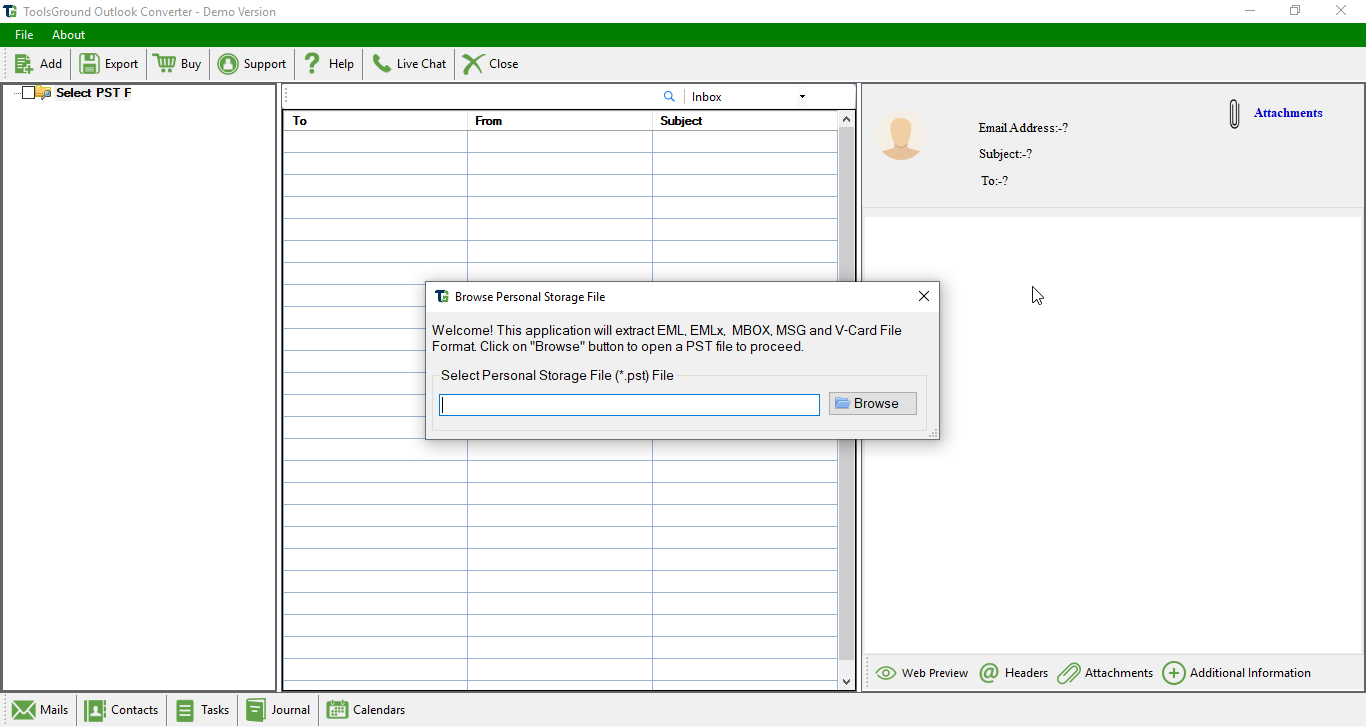Click the mail list scrollbar down arrow
The width and height of the screenshot is (1366, 728).
[847, 681]
